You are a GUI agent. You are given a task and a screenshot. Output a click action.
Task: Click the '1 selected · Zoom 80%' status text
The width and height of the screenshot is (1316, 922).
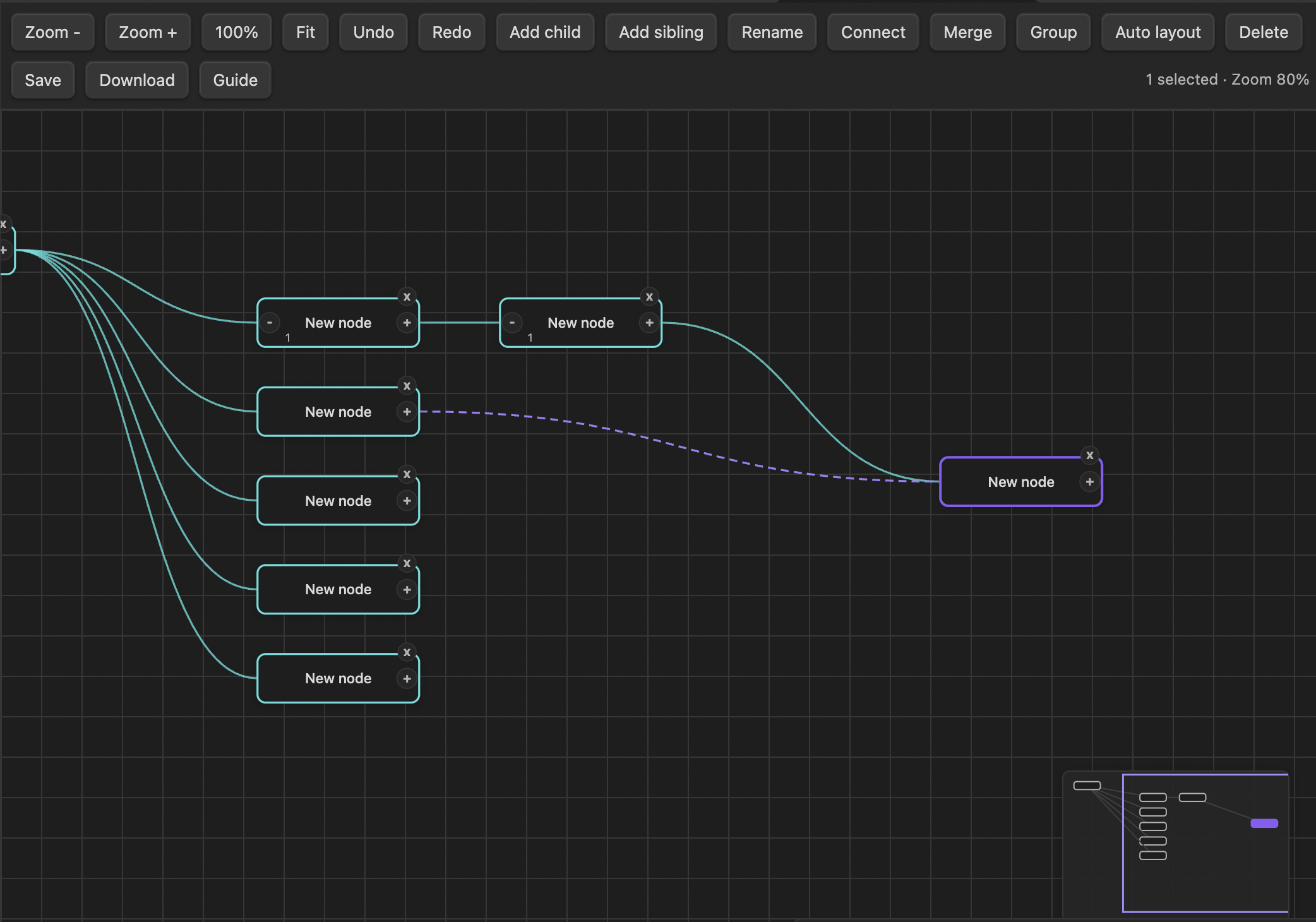1227,80
